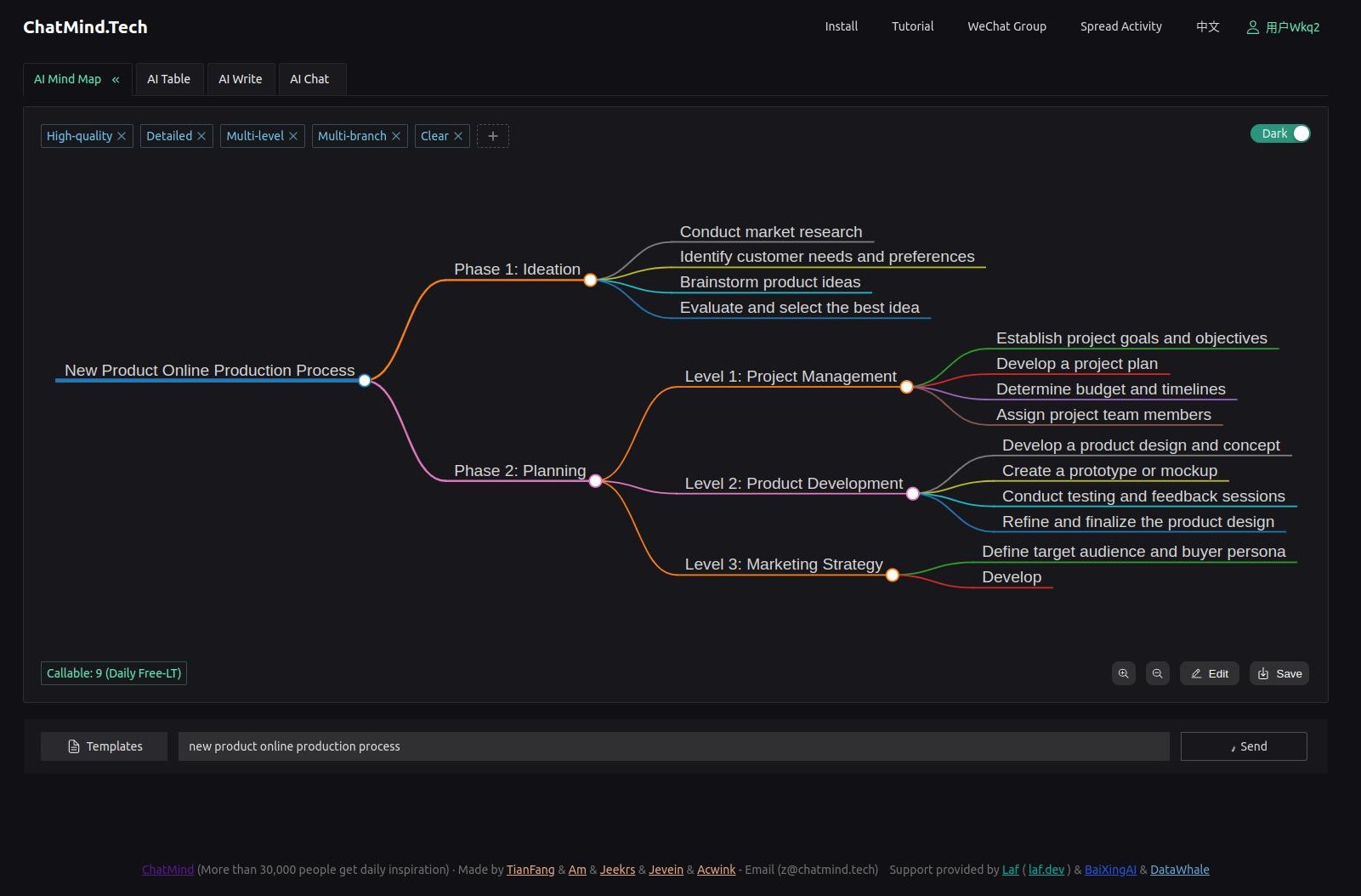Open the Templates picker
Viewport: 1361px width, 896px height.
[105, 746]
